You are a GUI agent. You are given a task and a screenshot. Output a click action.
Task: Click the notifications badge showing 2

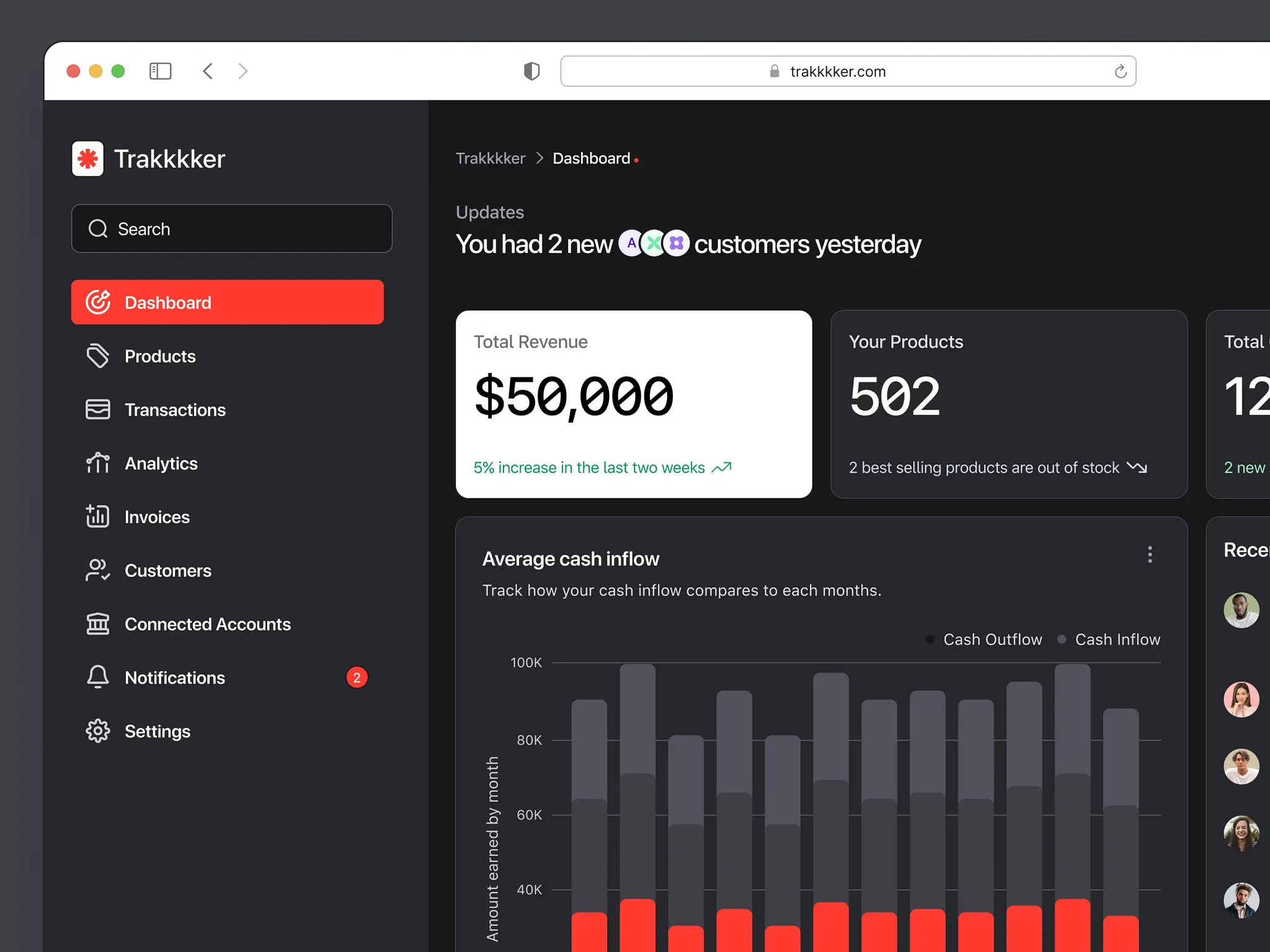(x=357, y=677)
